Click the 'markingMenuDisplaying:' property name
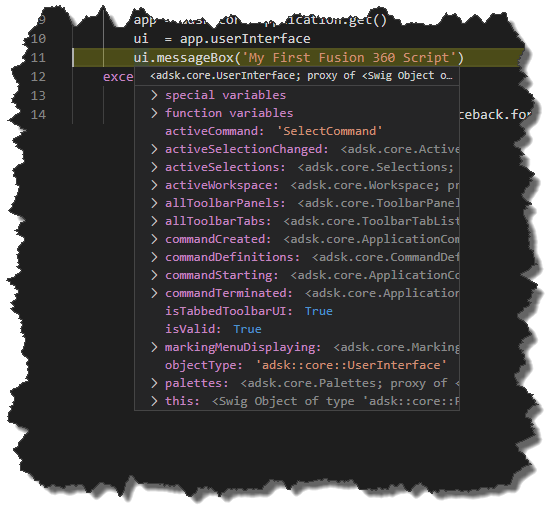Screen dimensions: 560x520 click(243, 347)
